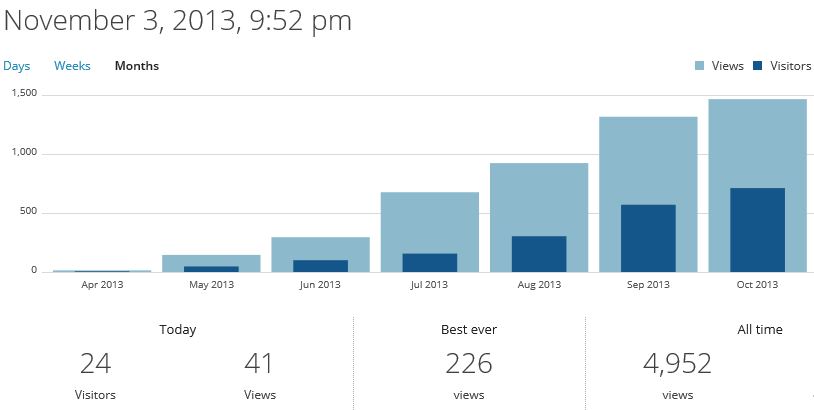Click the 226 best ever views number
Image resolution: width=814 pixels, height=410 pixels.
point(469,364)
